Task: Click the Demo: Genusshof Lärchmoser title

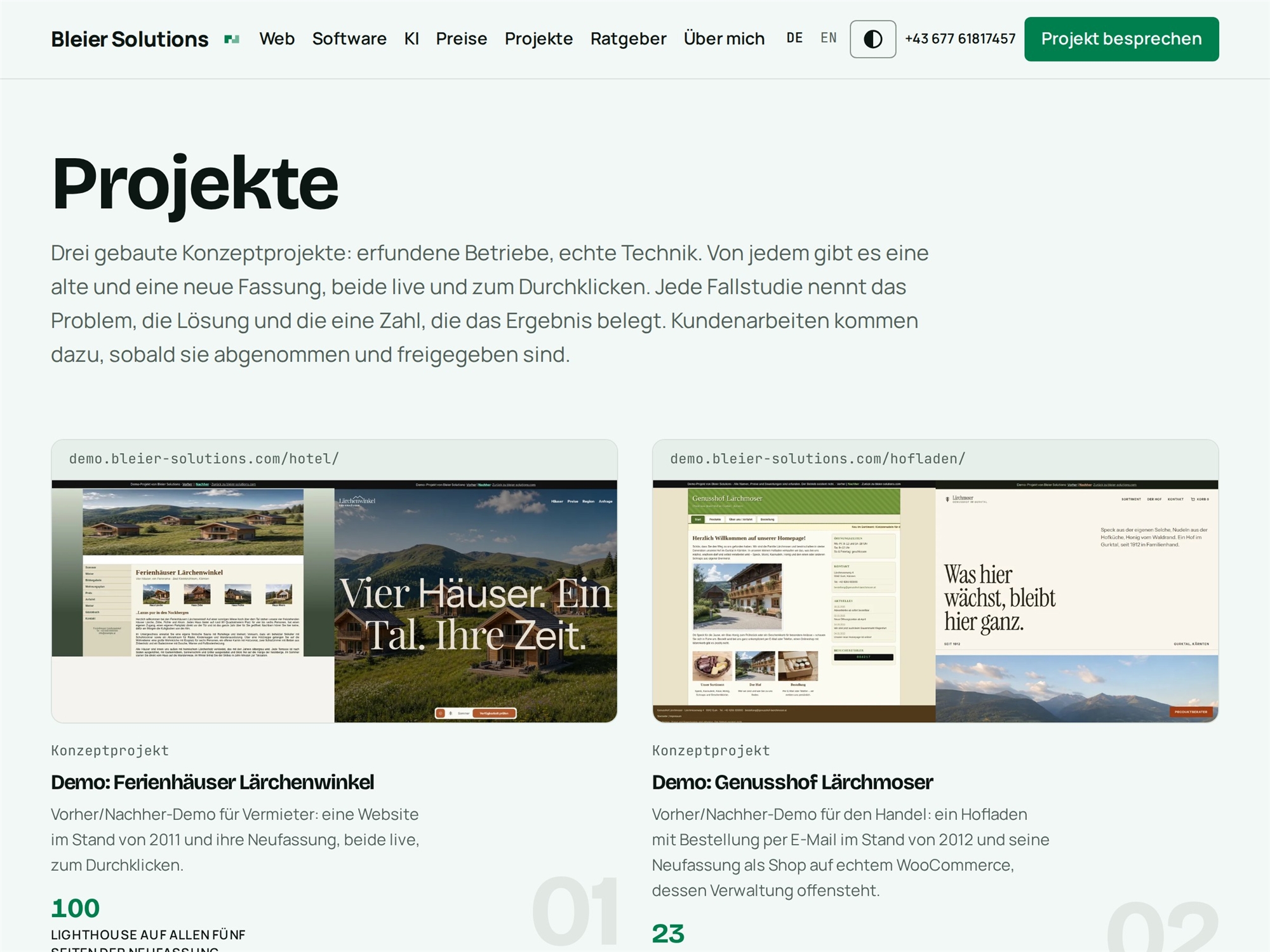Action: click(792, 782)
